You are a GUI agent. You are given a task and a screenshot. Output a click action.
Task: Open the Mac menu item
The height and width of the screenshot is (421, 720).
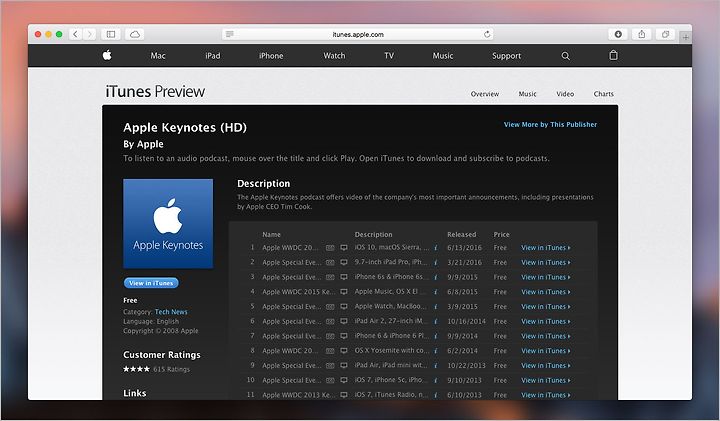tap(158, 56)
